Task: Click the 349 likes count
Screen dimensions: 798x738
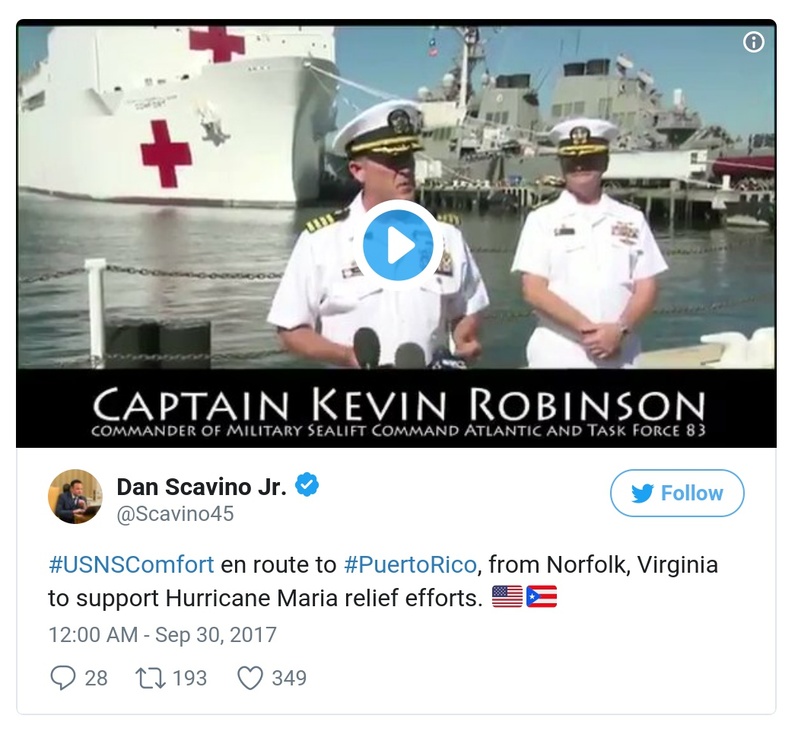Action: pos(289,678)
